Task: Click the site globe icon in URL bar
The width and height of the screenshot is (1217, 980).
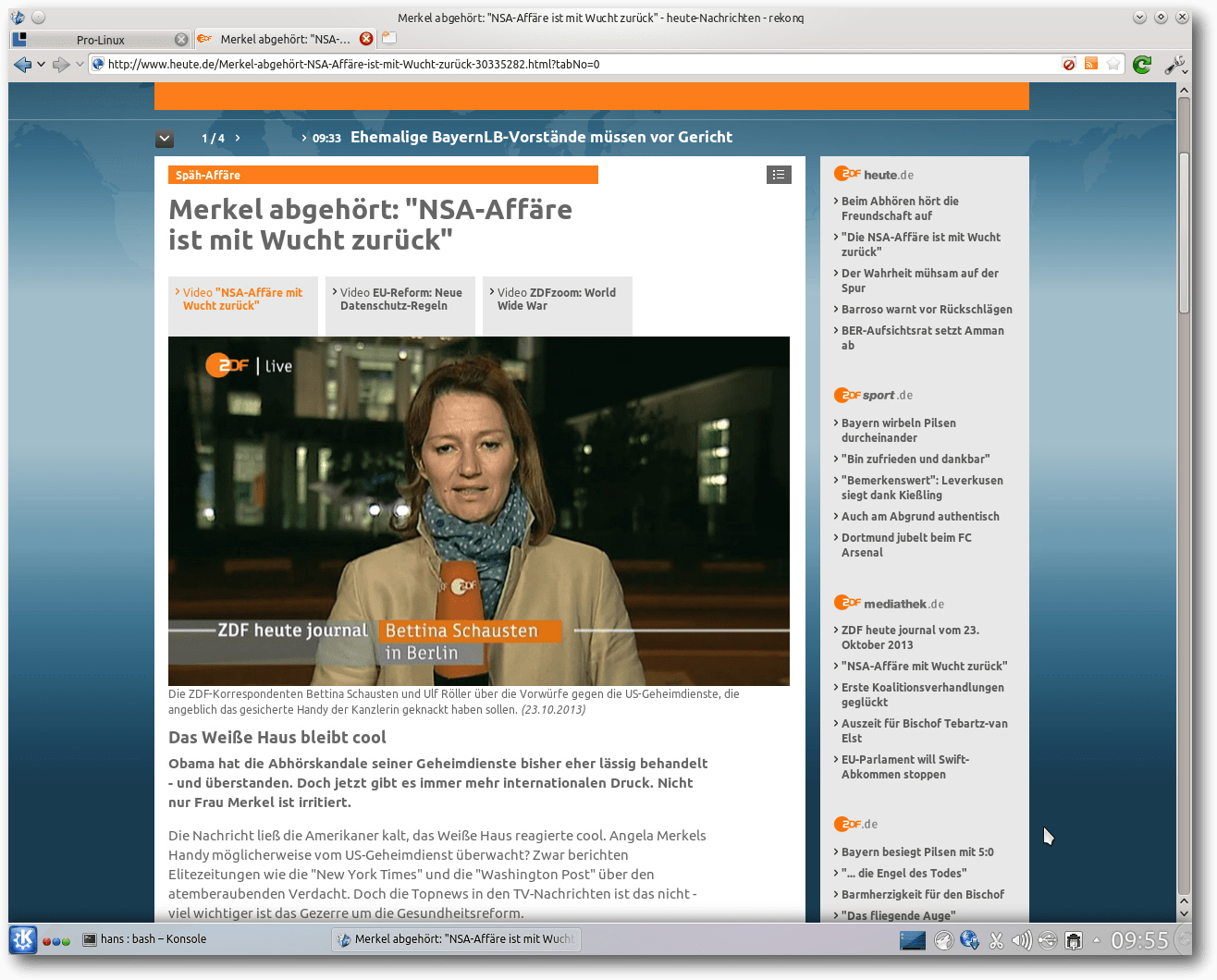Action: pos(98,64)
